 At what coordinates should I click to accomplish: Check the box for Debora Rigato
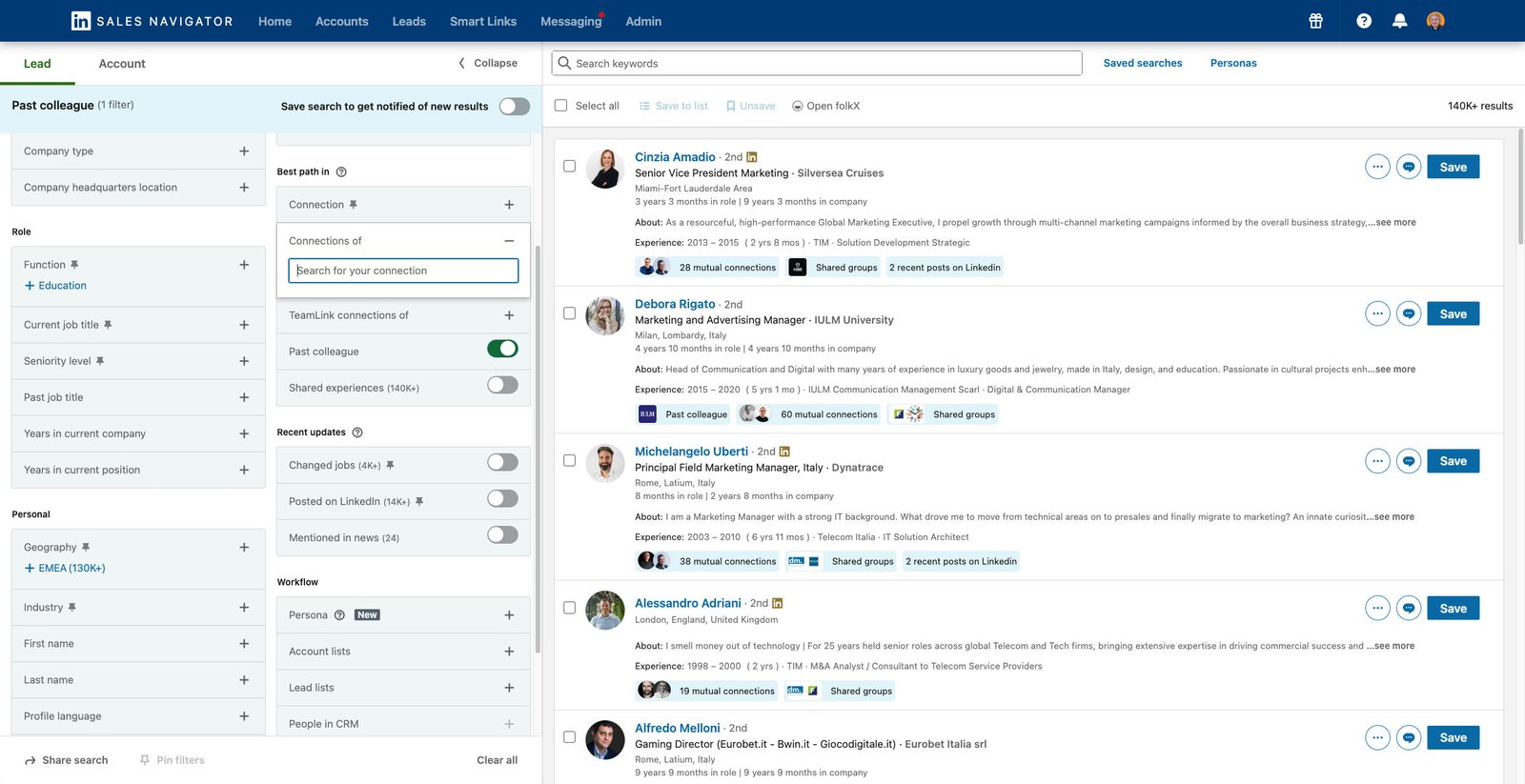click(x=569, y=313)
